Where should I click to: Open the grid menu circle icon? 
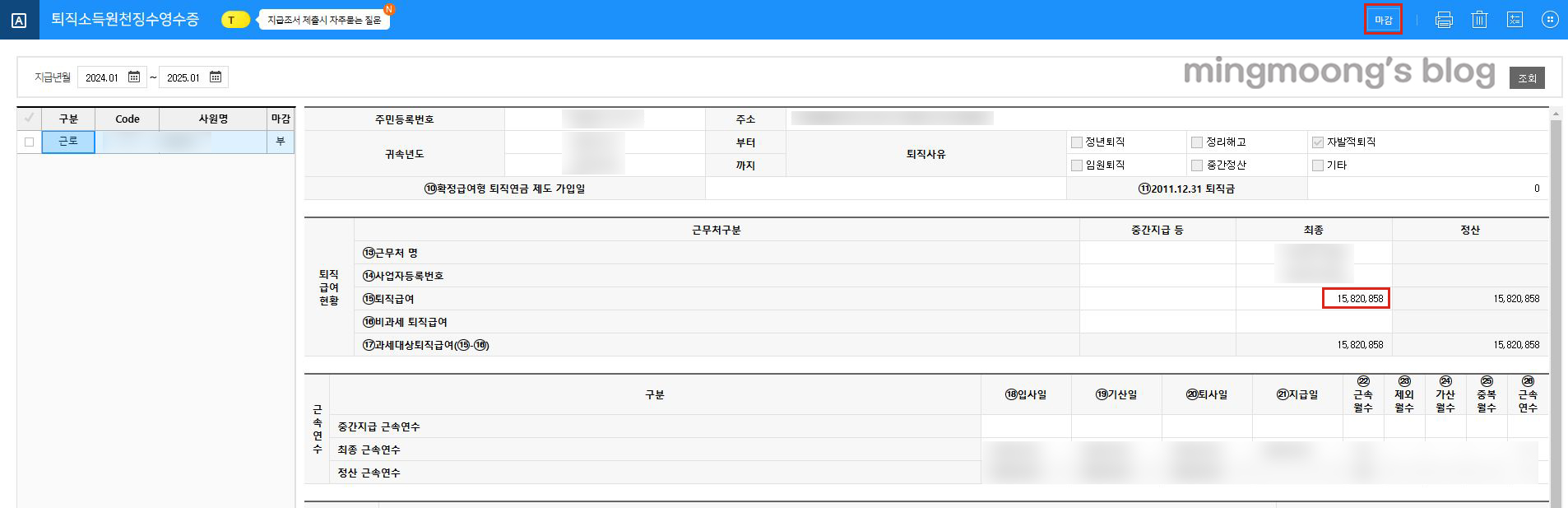click(1550, 20)
